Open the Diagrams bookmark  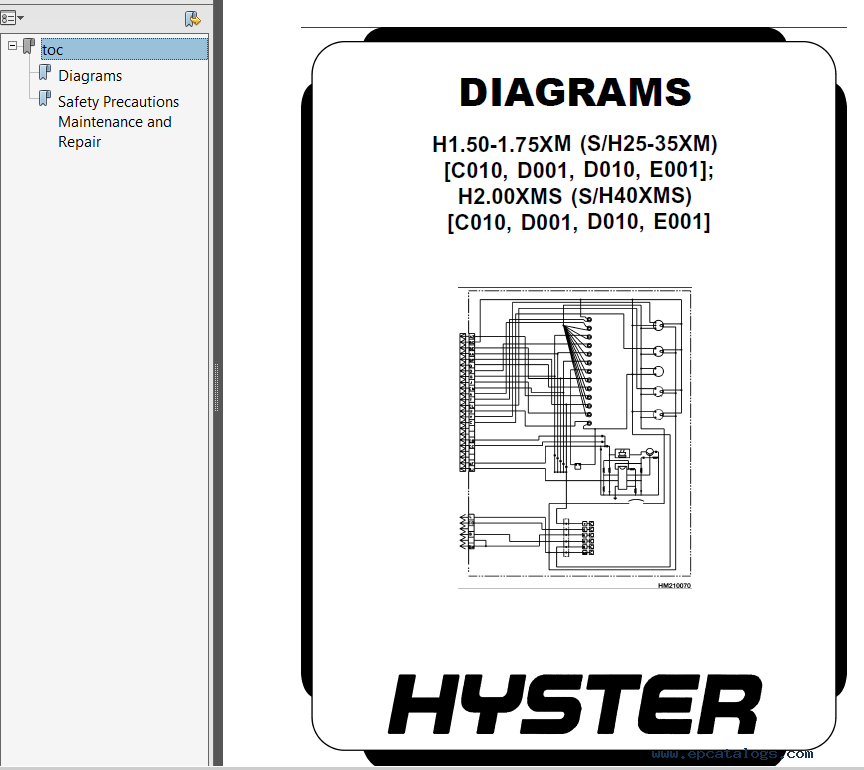point(90,76)
